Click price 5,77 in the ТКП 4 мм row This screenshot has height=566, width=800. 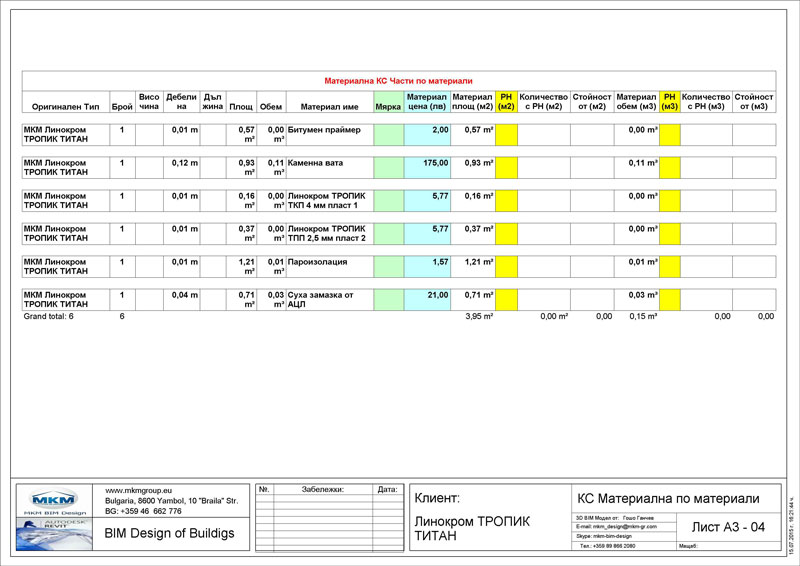(x=440, y=196)
